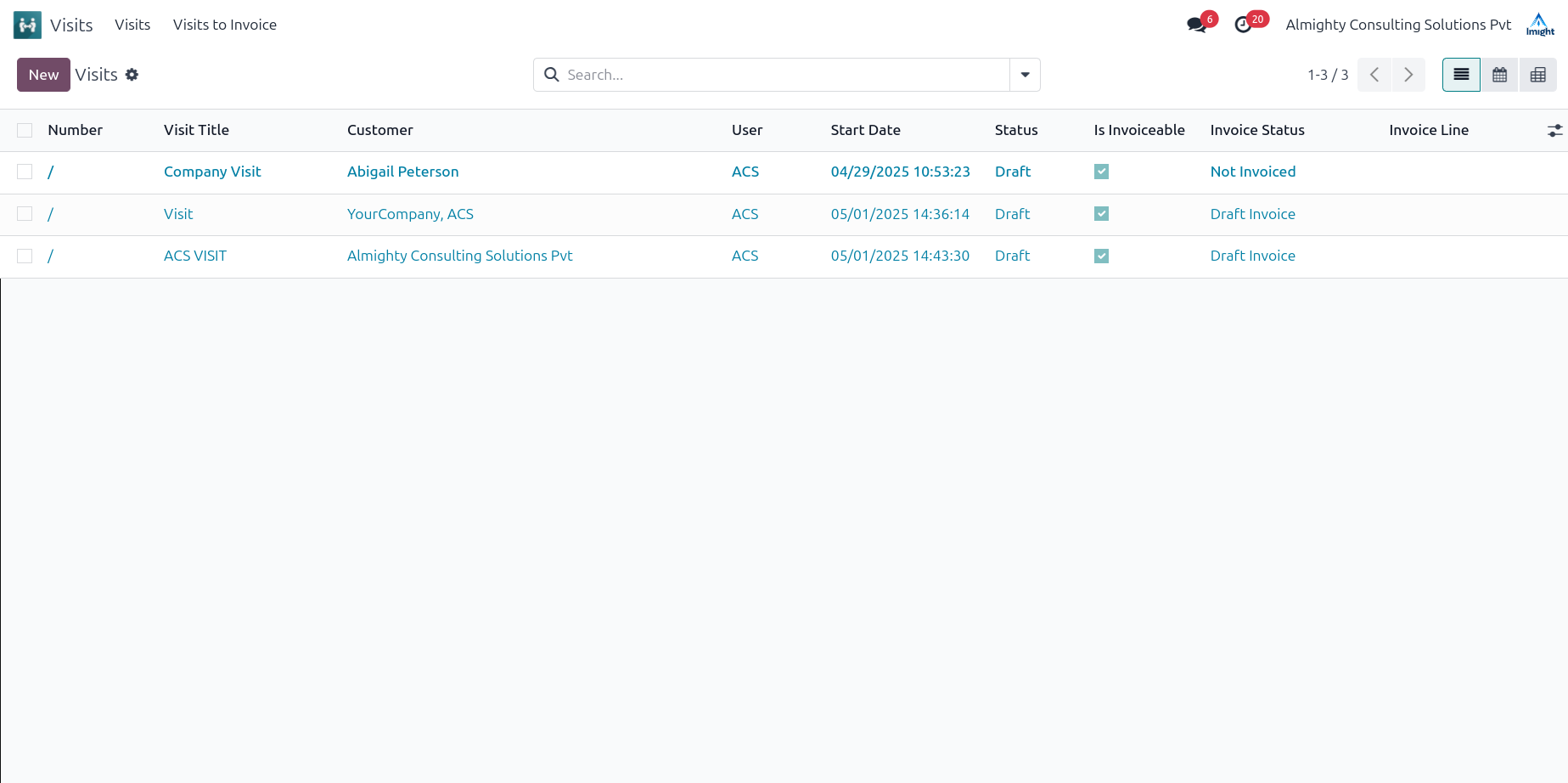Screen dimensions: 1568x783
Task: Open optional columns adjust icon
Action: [1554, 130]
